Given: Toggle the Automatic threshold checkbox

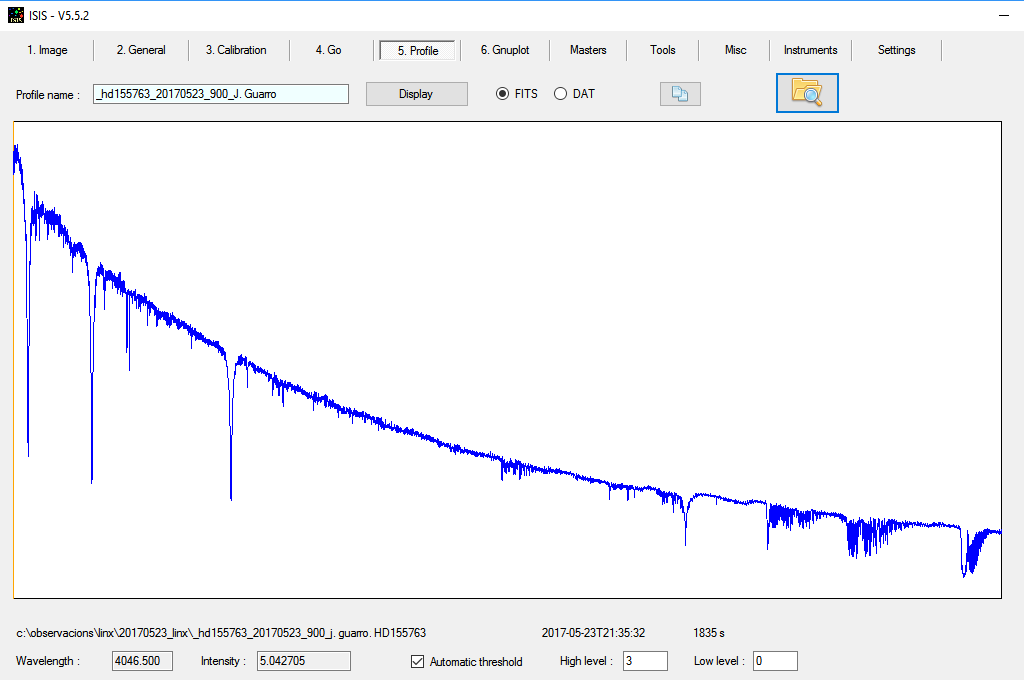Looking at the screenshot, I should [418, 661].
